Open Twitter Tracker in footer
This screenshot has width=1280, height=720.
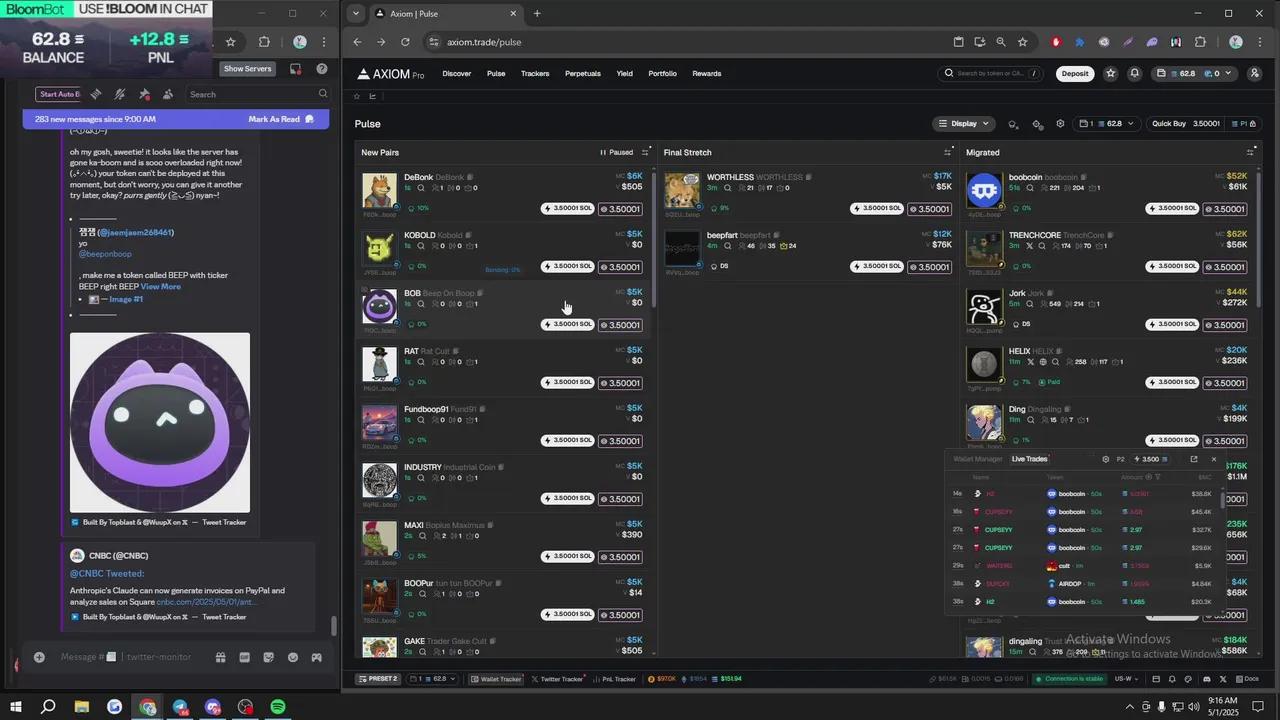click(x=558, y=679)
